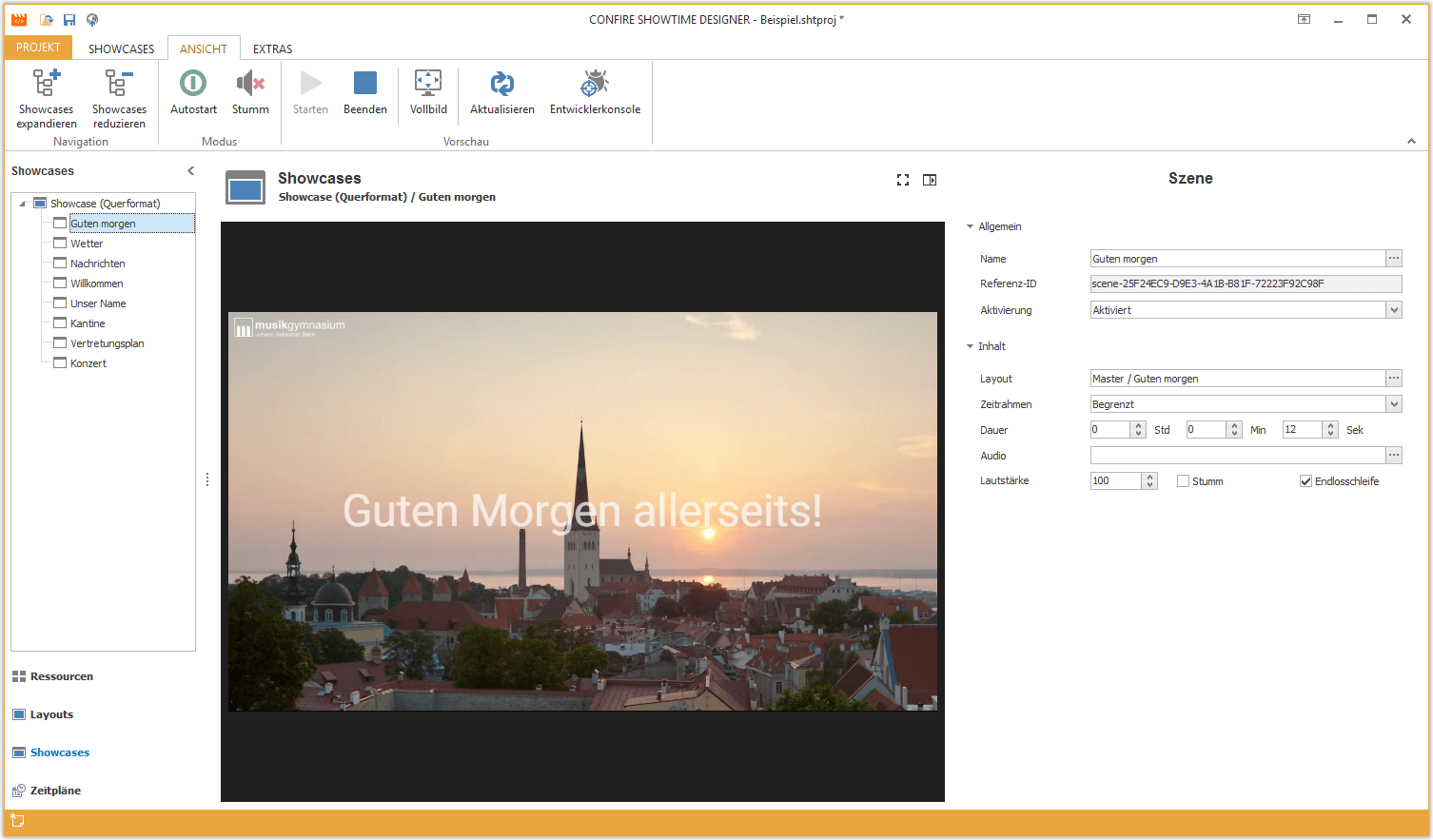Mute preview with the Stumm ribbon icon
The image size is (1433, 840).
250,85
